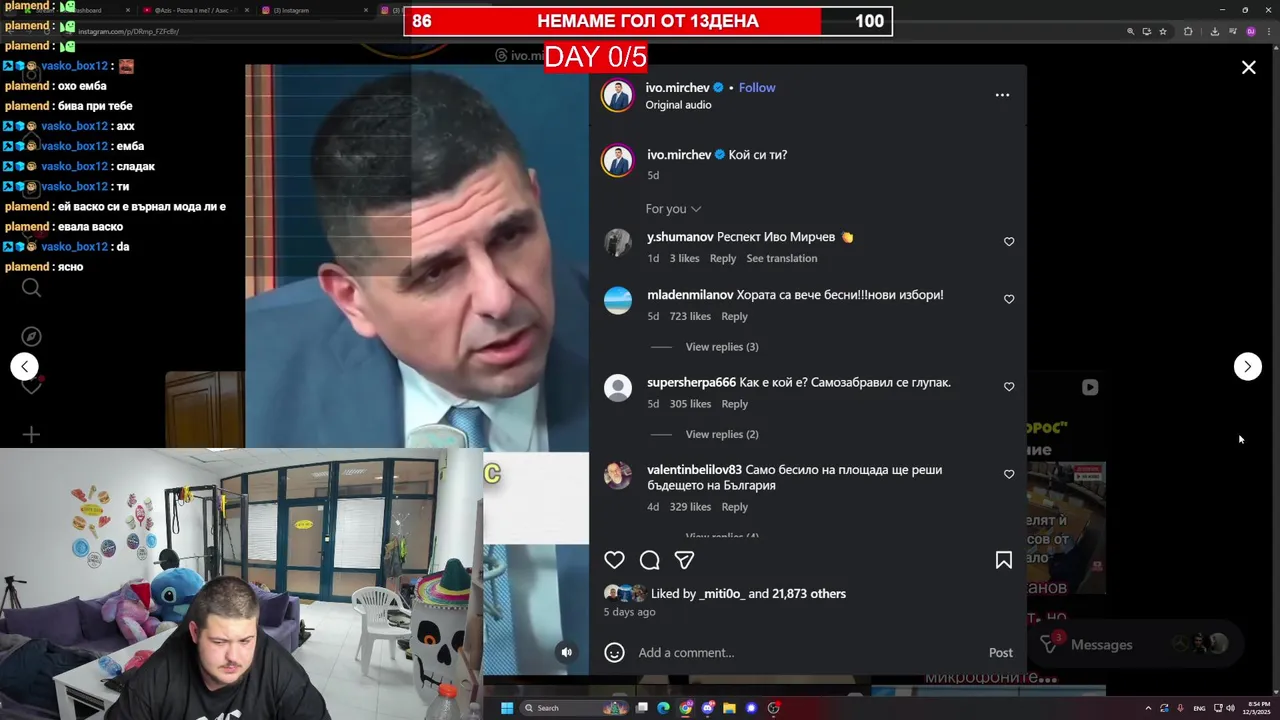Open y.shumanov's profile avatar
Viewport: 1280px width, 720px height.
[617, 243]
